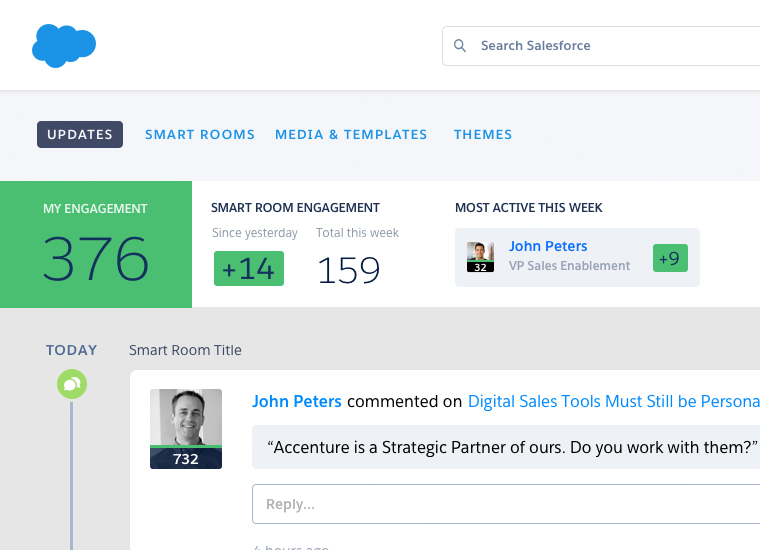Switch to the Smart Rooms tab
The width and height of the screenshot is (760, 550).
(200, 134)
